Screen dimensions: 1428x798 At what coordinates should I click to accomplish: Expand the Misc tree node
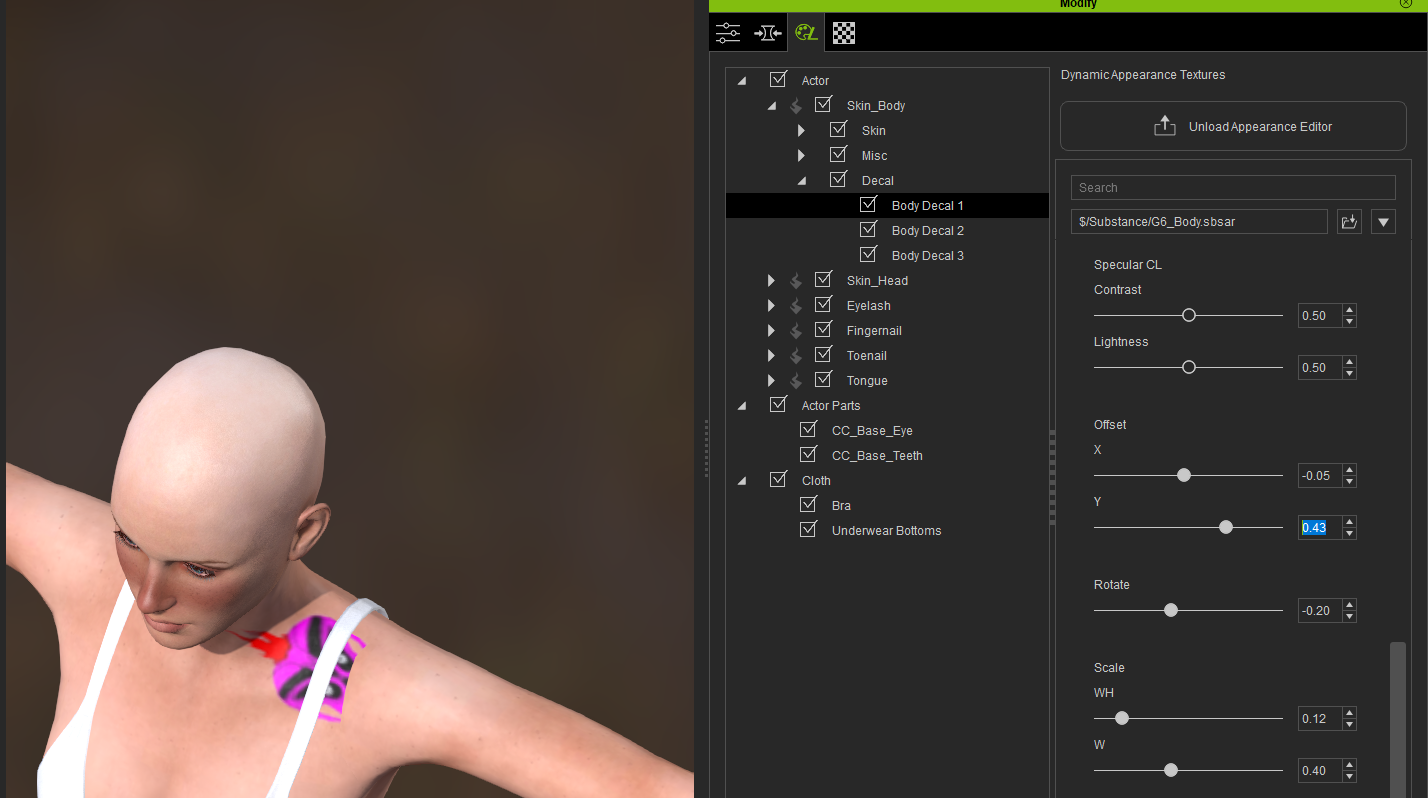pyautogui.click(x=801, y=155)
